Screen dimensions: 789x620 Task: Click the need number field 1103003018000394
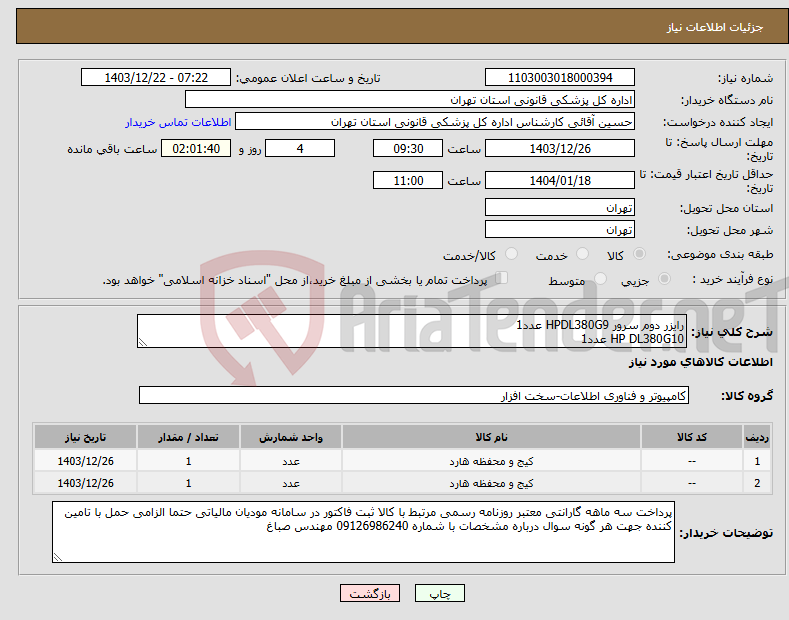pyautogui.click(x=560, y=78)
